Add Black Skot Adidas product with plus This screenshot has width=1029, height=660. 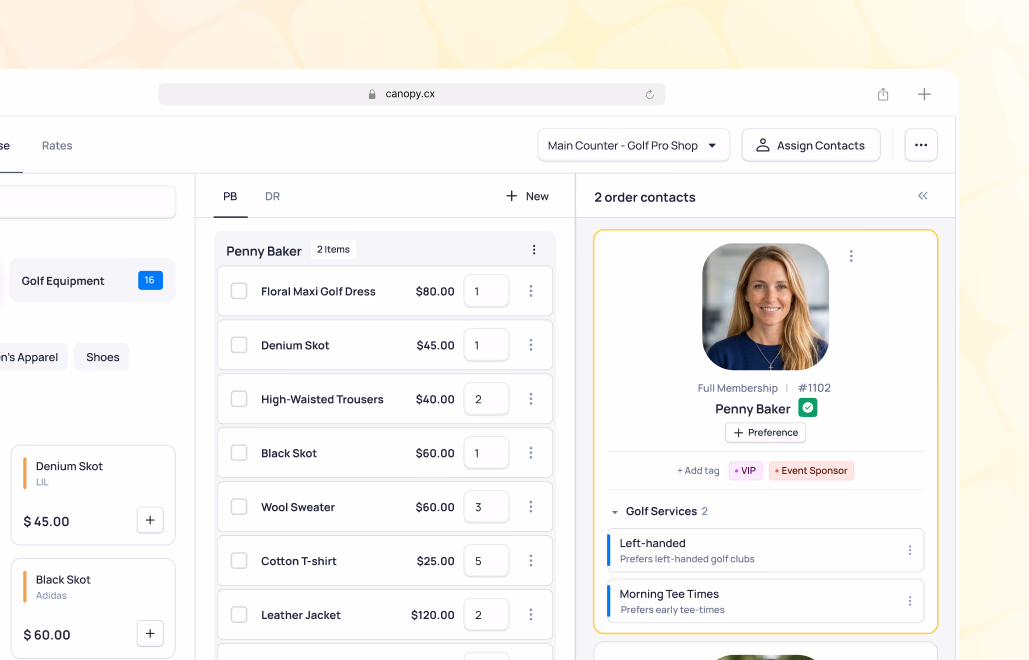point(150,634)
